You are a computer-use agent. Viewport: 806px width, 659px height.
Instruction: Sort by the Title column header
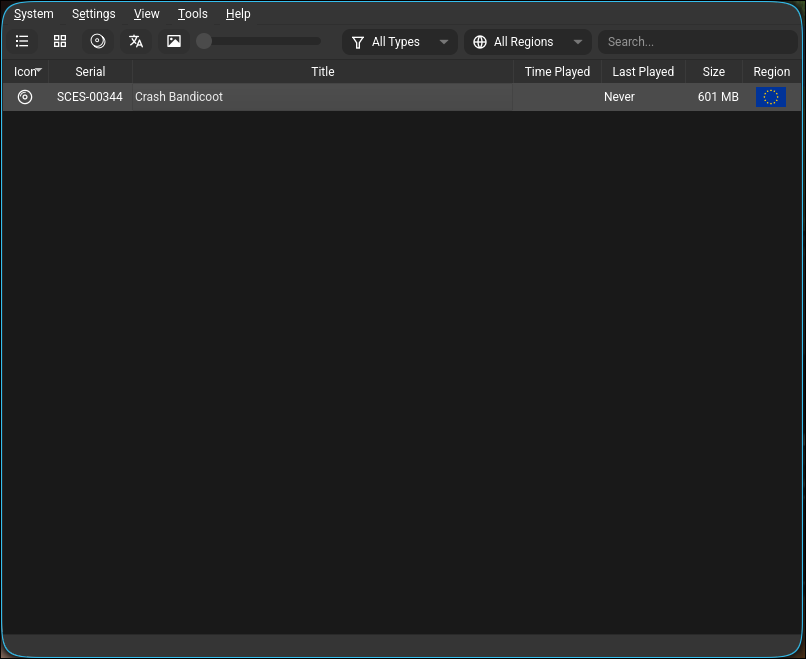click(323, 72)
